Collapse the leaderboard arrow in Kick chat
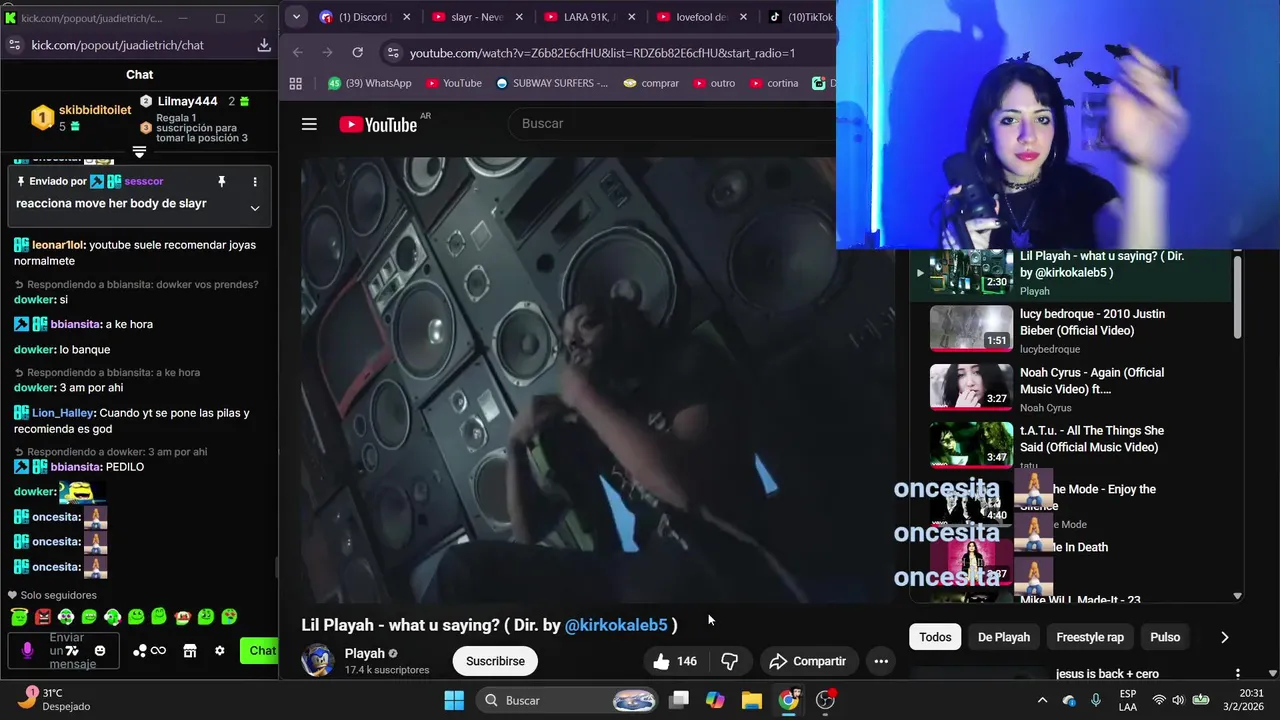 tap(139, 152)
